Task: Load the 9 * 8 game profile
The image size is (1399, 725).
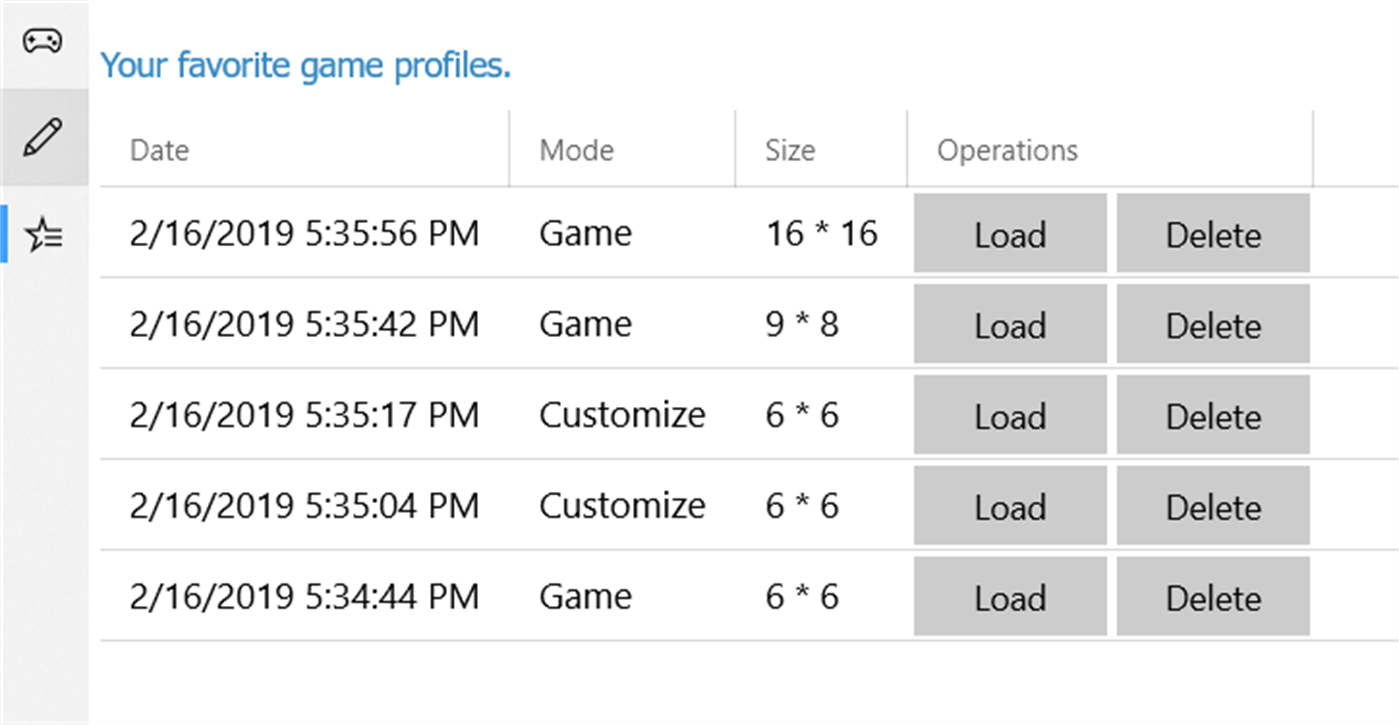Action: (1010, 325)
